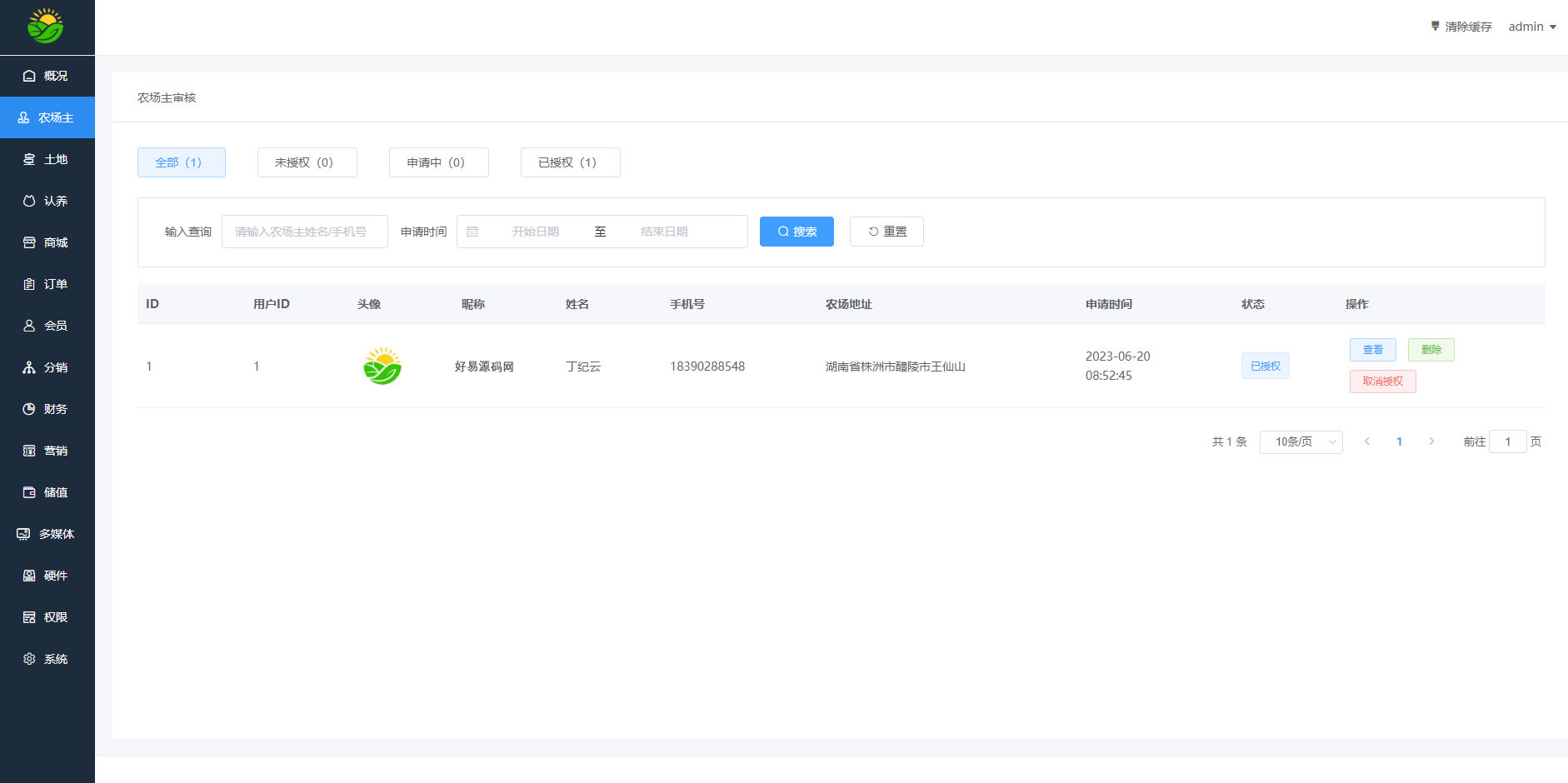Click the 清除缓存 clear cache link
The height and width of the screenshot is (783, 1568).
pyautogui.click(x=1461, y=26)
